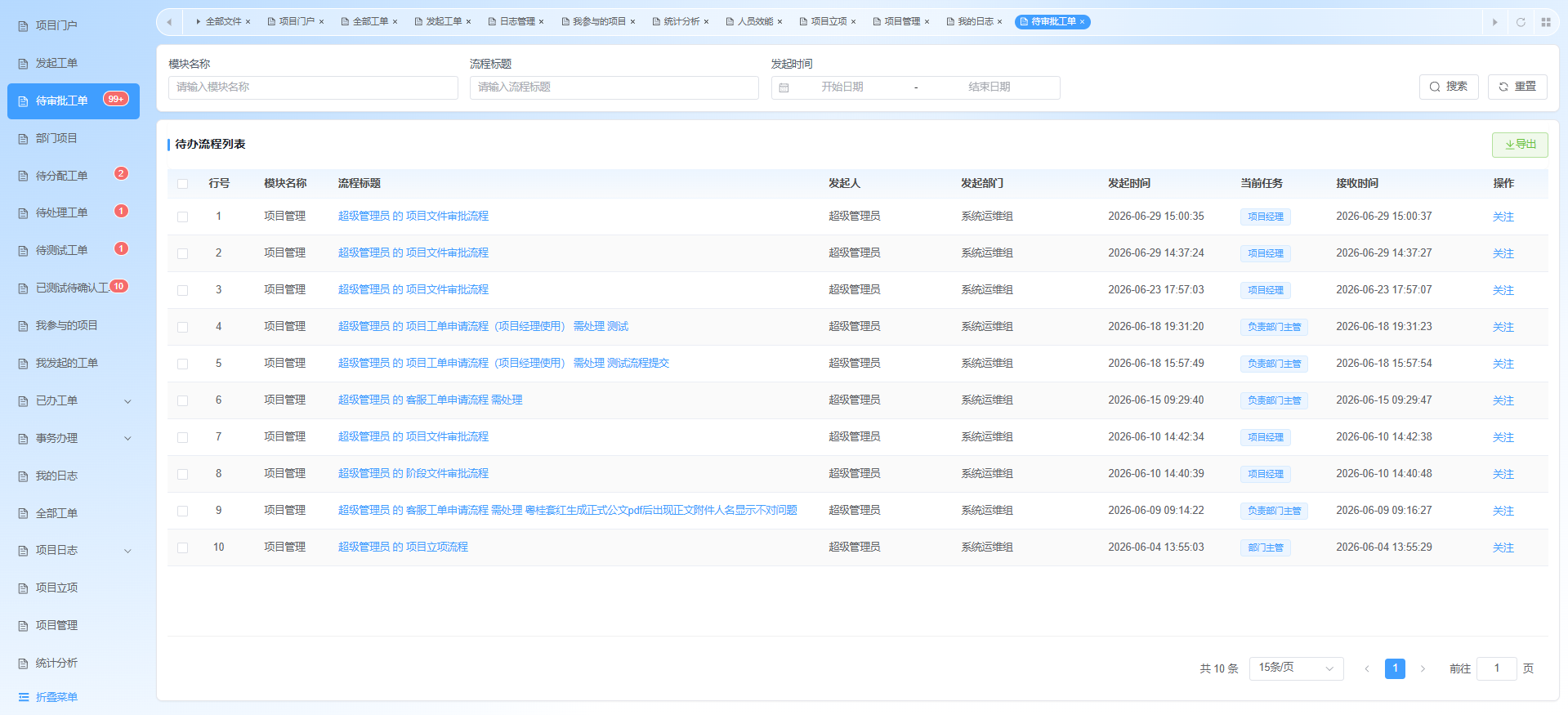Open 我参与的项目 sidebar icon
This screenshot has width=1568, height=715.
[x=23, y=326]
